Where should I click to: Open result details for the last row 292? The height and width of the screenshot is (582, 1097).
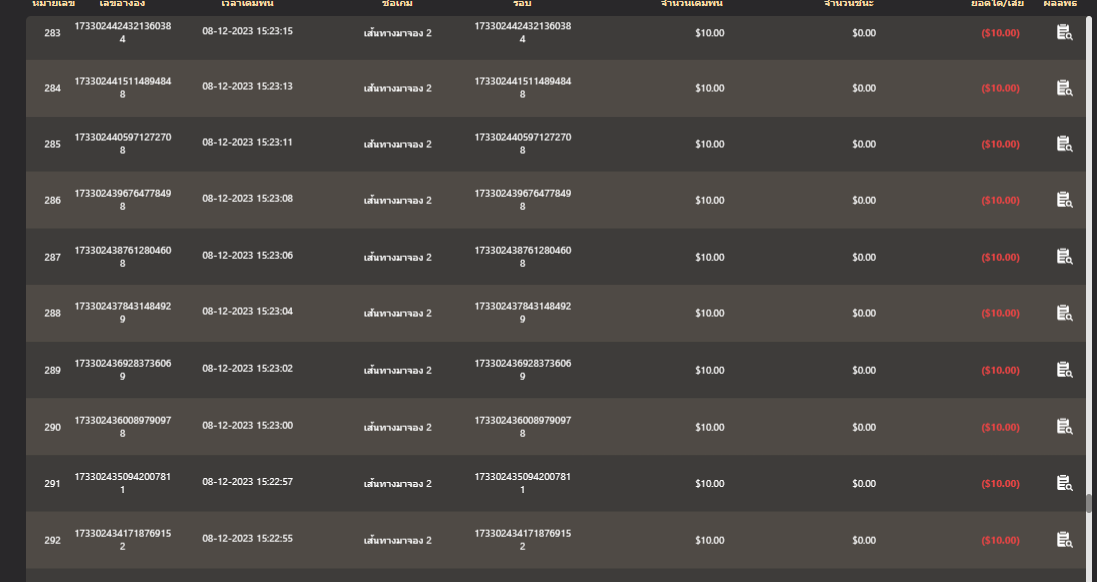click(1064, 539)
